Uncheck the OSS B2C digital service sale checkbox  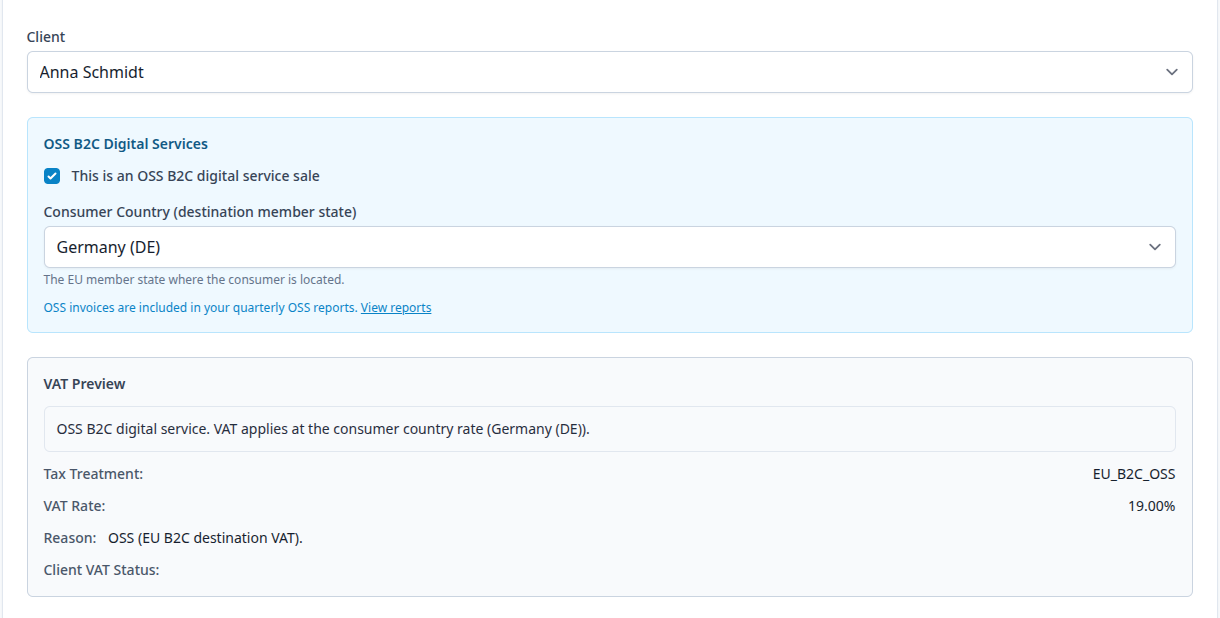tap(52, 176)
